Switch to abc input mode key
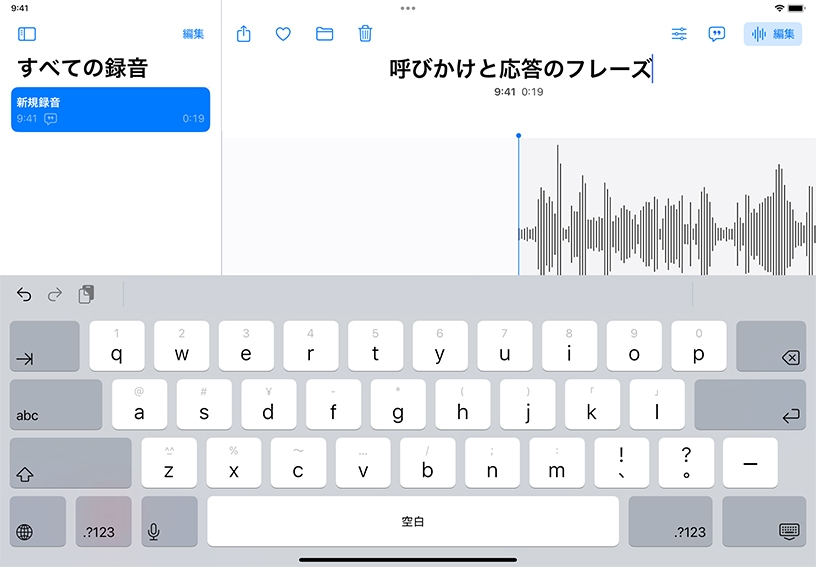This screenshot has width=816, height=567. pyautogui.click(x=56, y=405)
